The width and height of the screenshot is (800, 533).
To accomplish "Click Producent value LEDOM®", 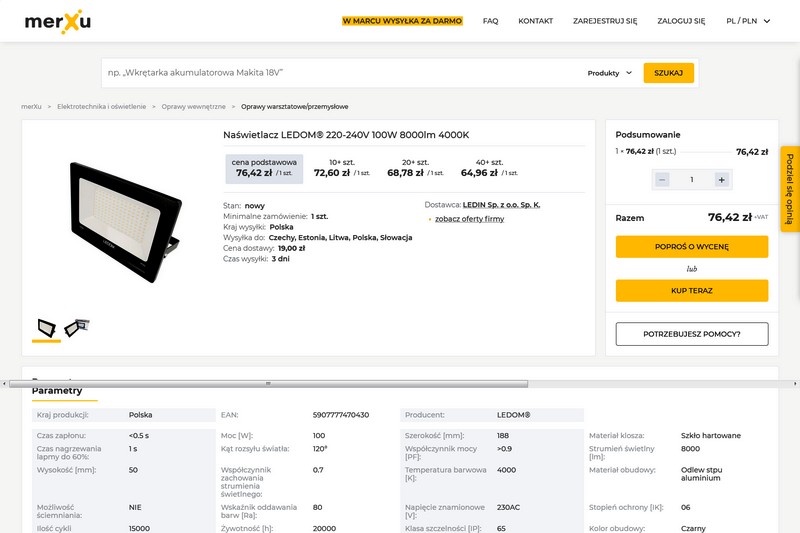I will [x=513, y=415].
